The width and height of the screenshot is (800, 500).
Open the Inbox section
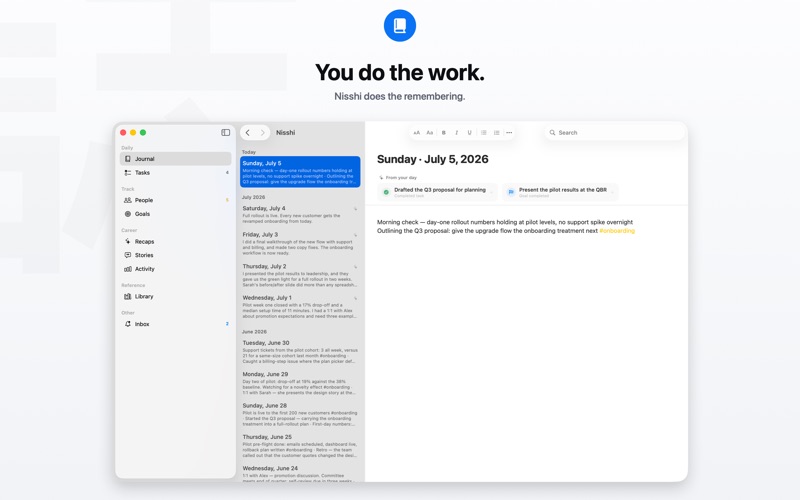176,324
